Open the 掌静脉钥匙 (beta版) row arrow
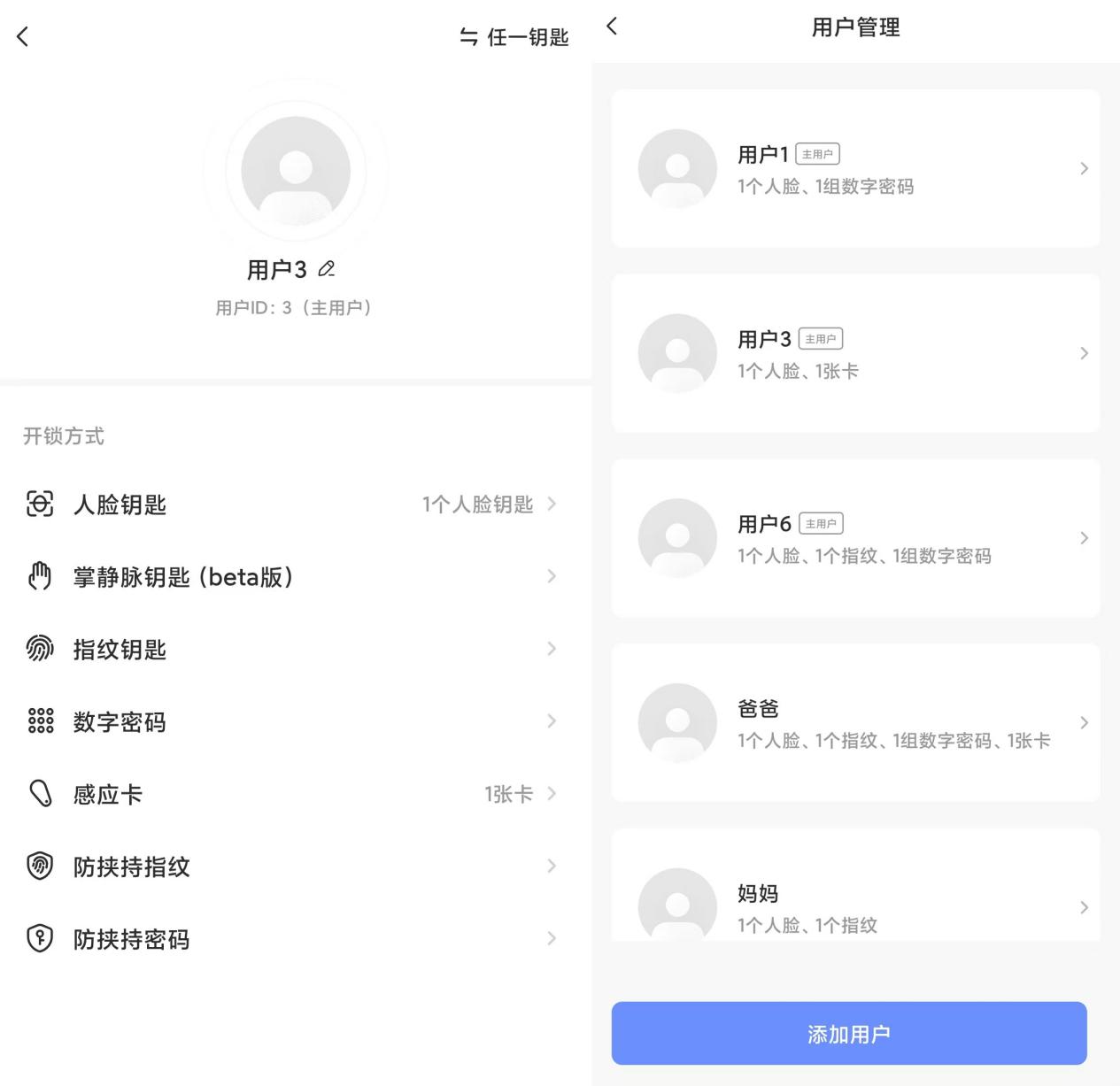Viewport: 1120px width, 1086px height. pos(551,577)
